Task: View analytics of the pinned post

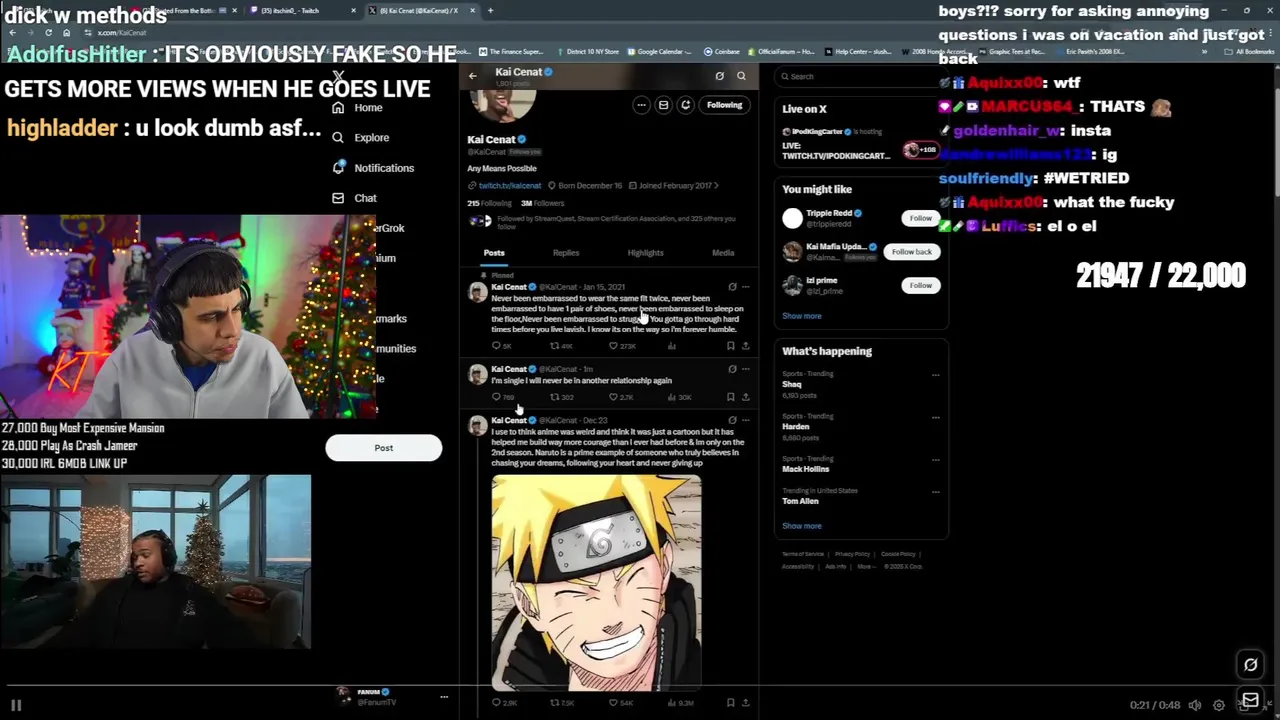Action: 671,346
